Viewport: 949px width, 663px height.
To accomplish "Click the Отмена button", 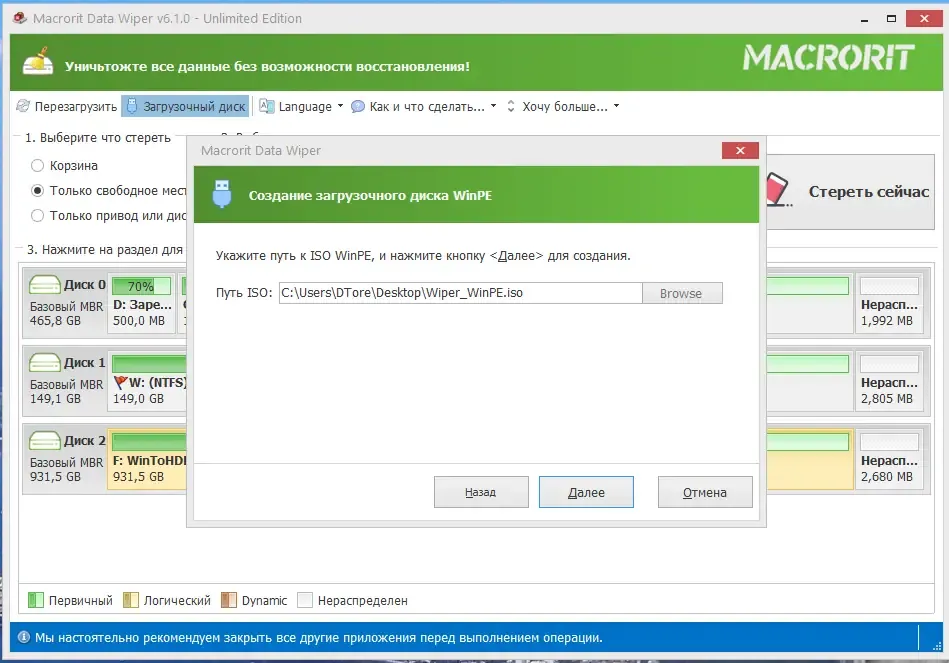I will (x=705, y=492).
